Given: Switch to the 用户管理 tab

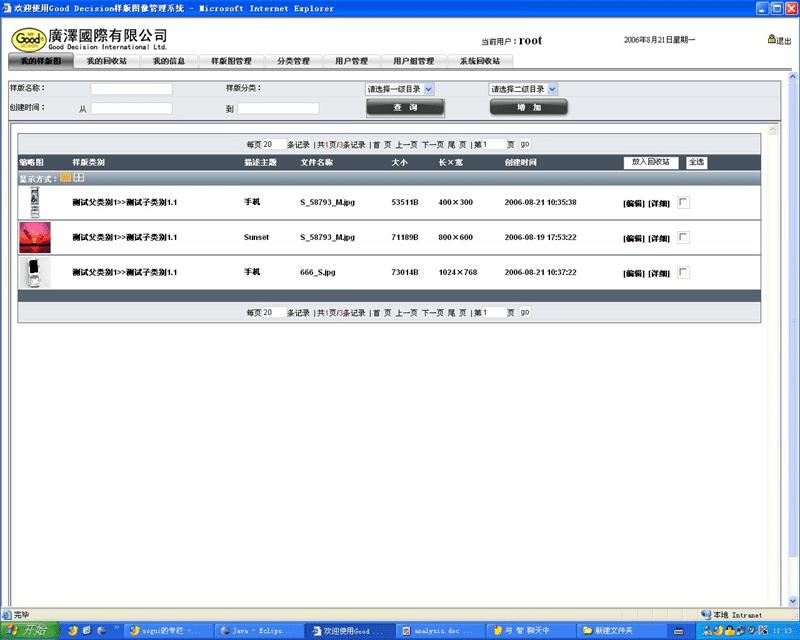Looking at the screenshot, I should coord(352,61).
